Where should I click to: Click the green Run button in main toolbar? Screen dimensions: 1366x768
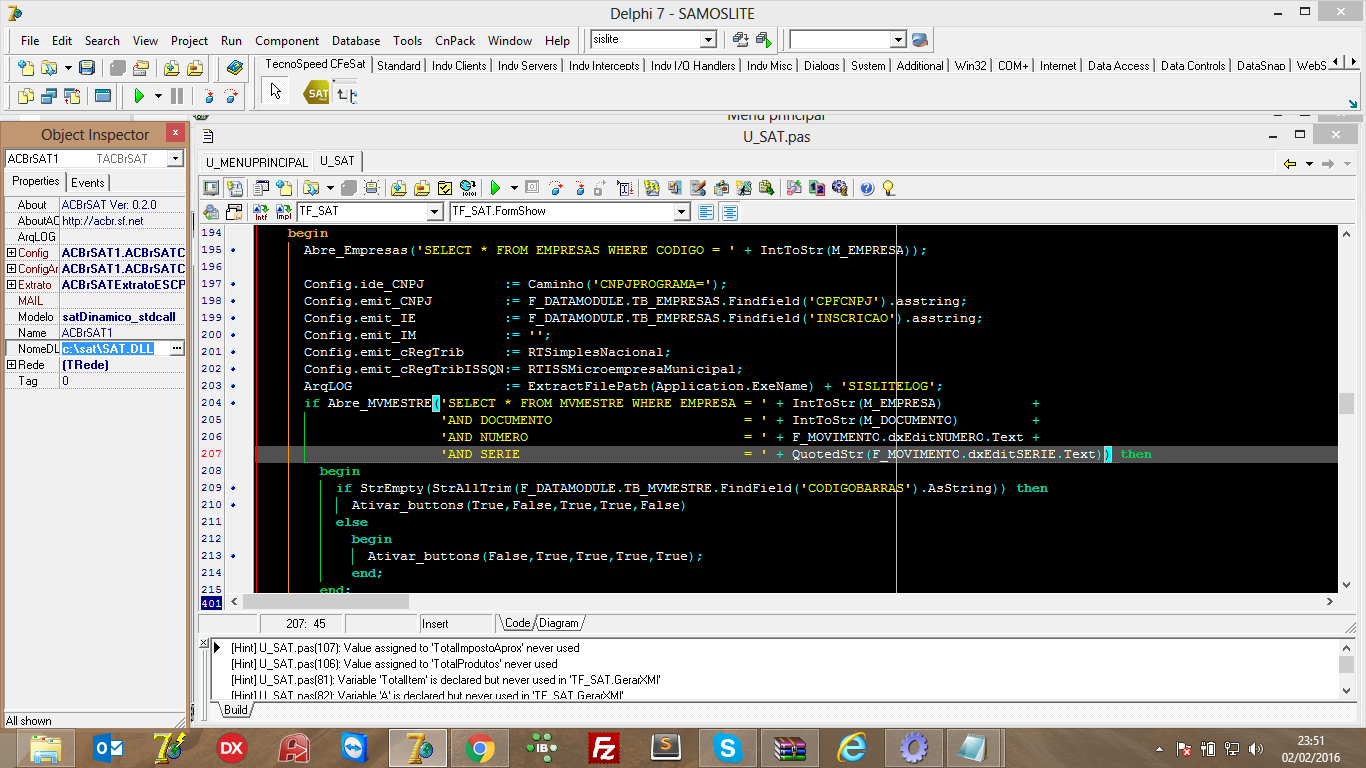(x=139, y=96)
